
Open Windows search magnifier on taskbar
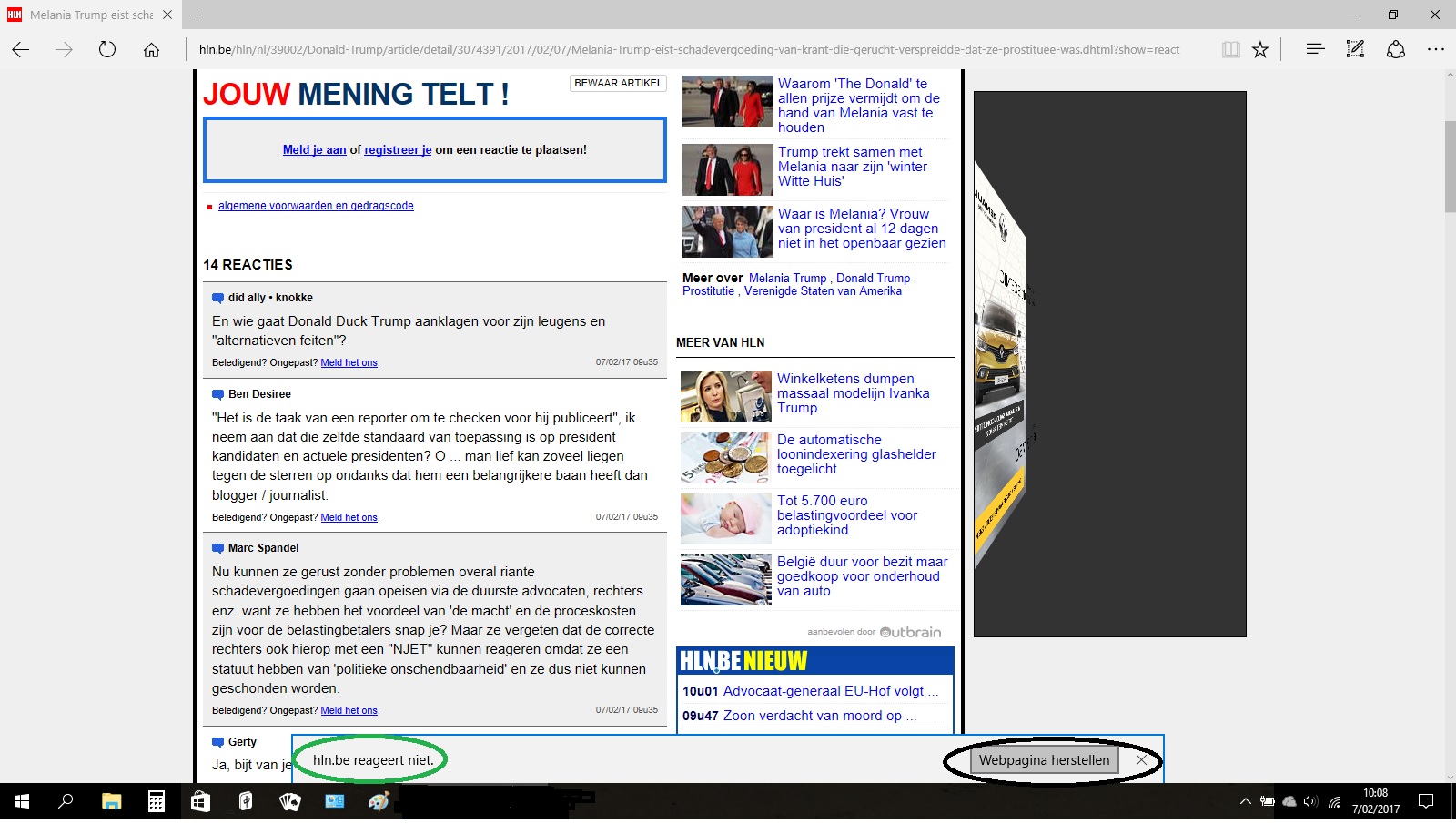tap(66, 801)
